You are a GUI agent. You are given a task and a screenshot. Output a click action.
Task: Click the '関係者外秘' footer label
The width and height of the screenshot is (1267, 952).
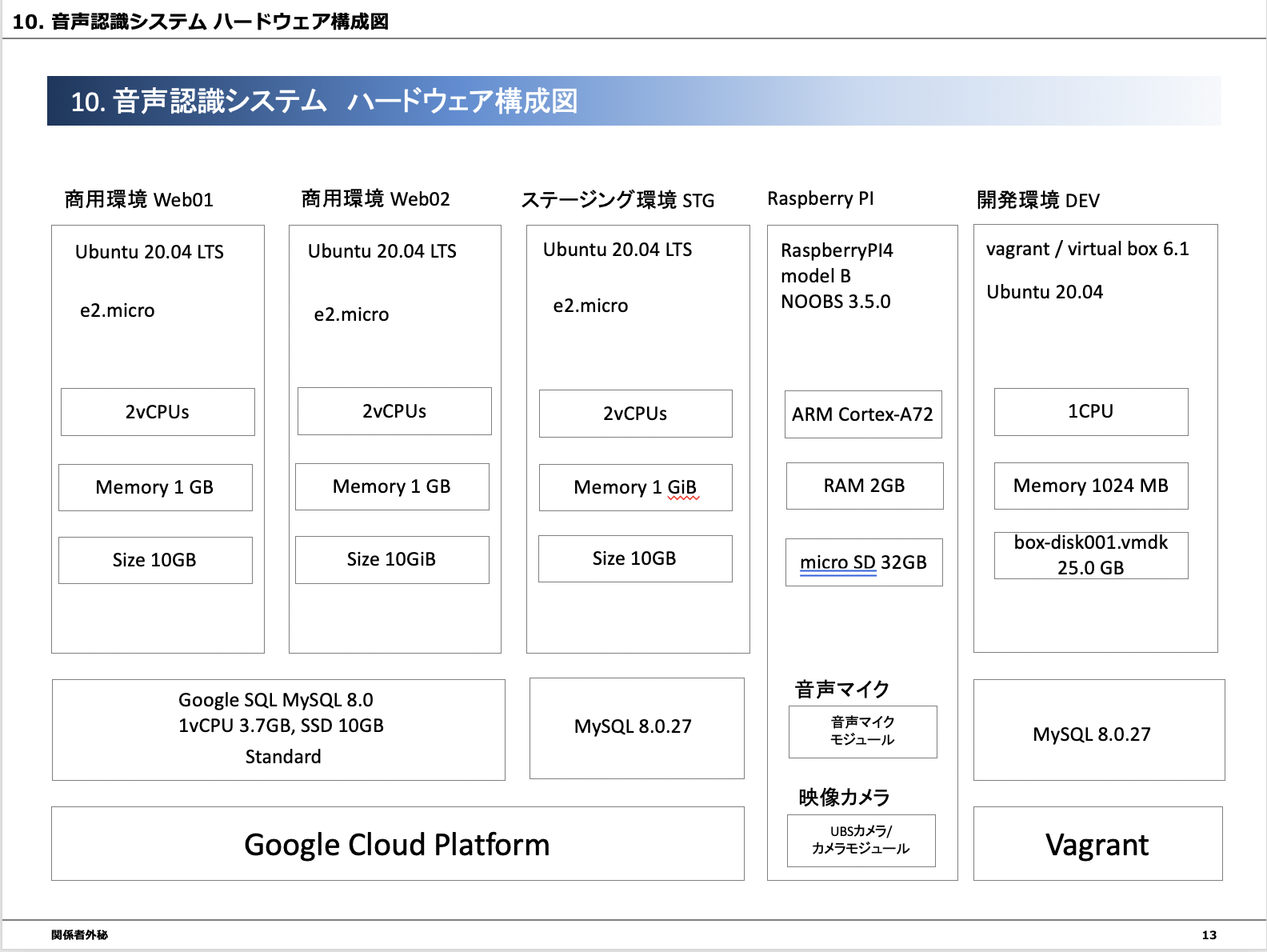click(79, 934)
